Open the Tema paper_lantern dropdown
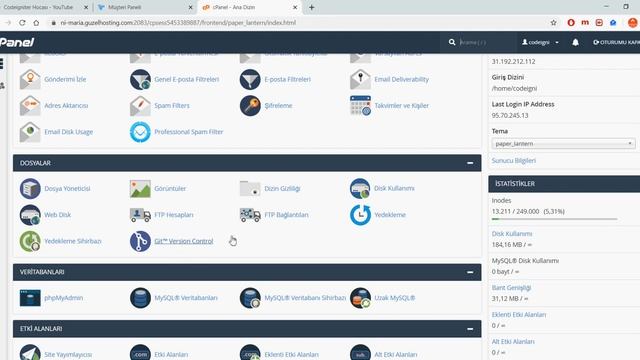The height and width of the screenshot is (360, 640). (x=563, y=144)
